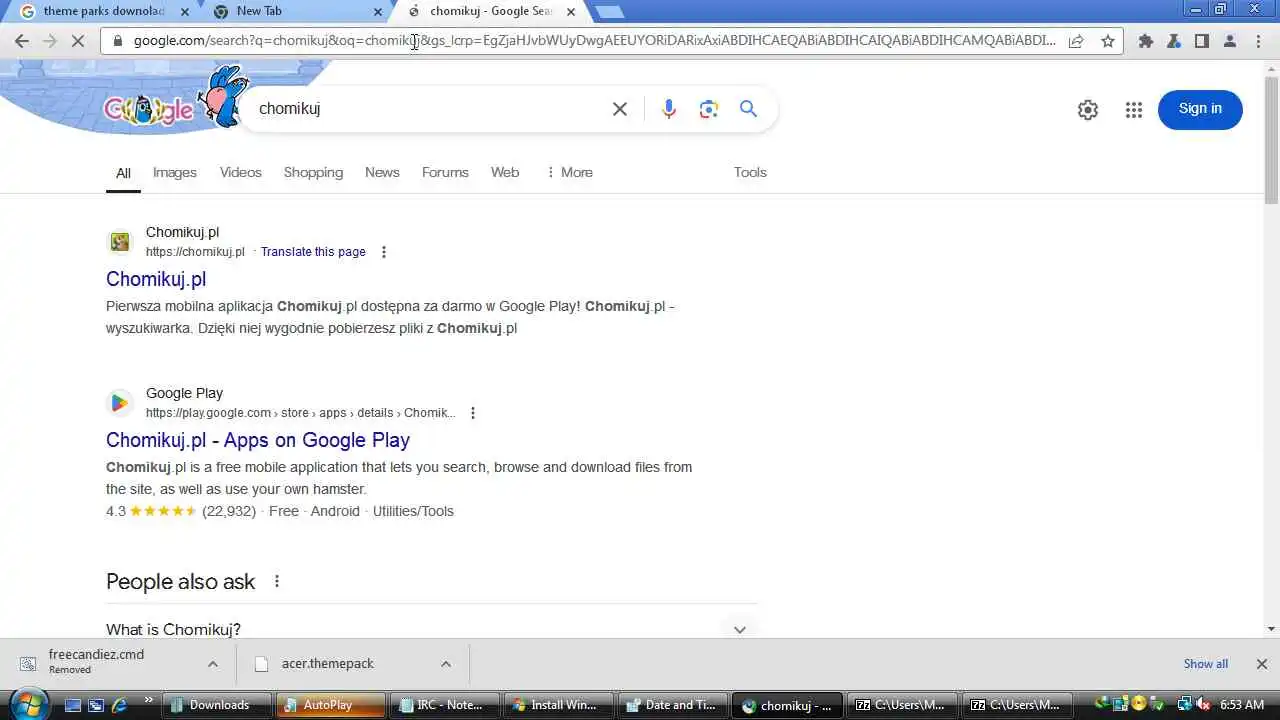The width and height of the screenshot is (1280, 720).
Task: Select the News search filter
Action: [382, 172]
